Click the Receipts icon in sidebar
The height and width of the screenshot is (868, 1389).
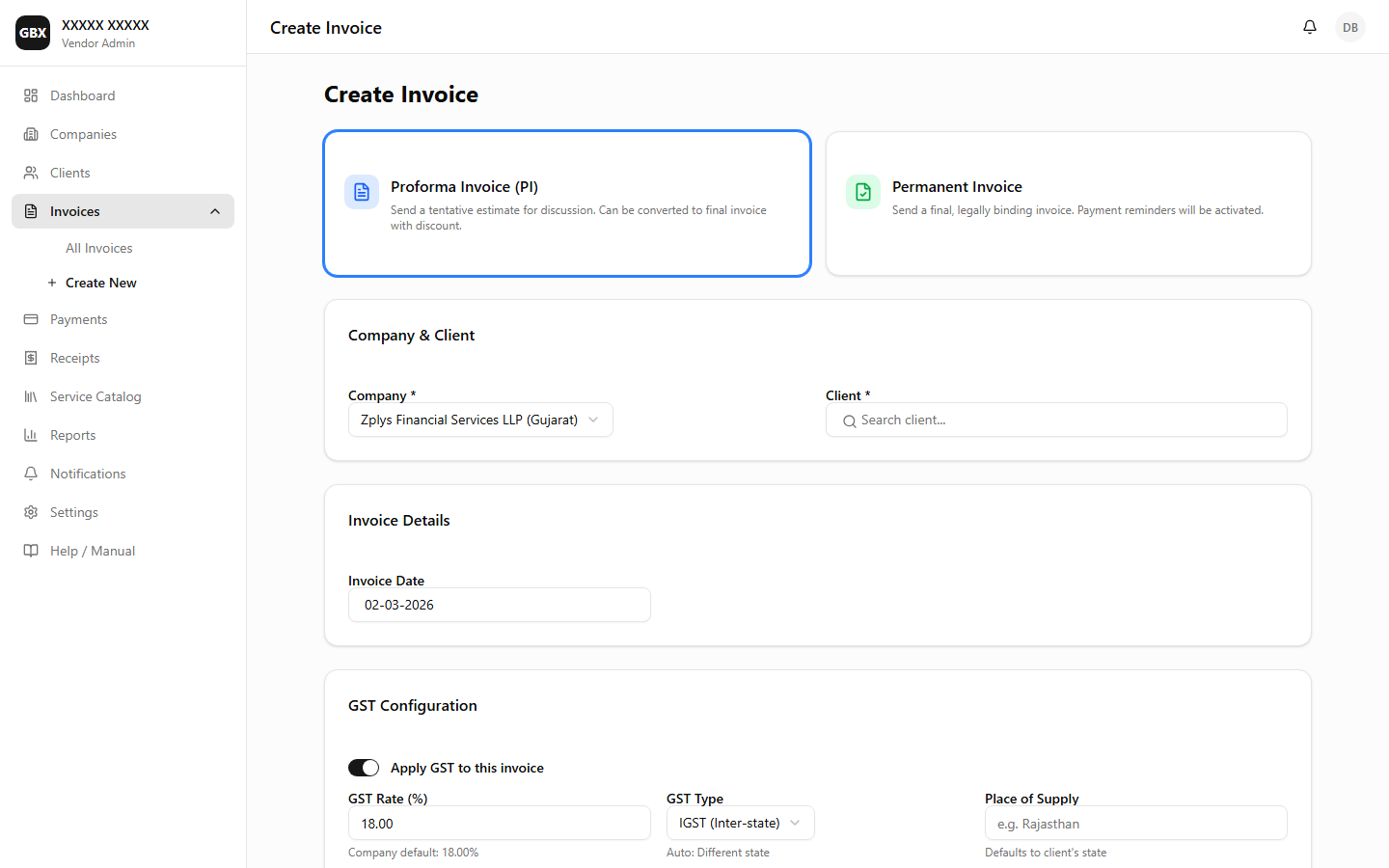[x=31, y=358]
